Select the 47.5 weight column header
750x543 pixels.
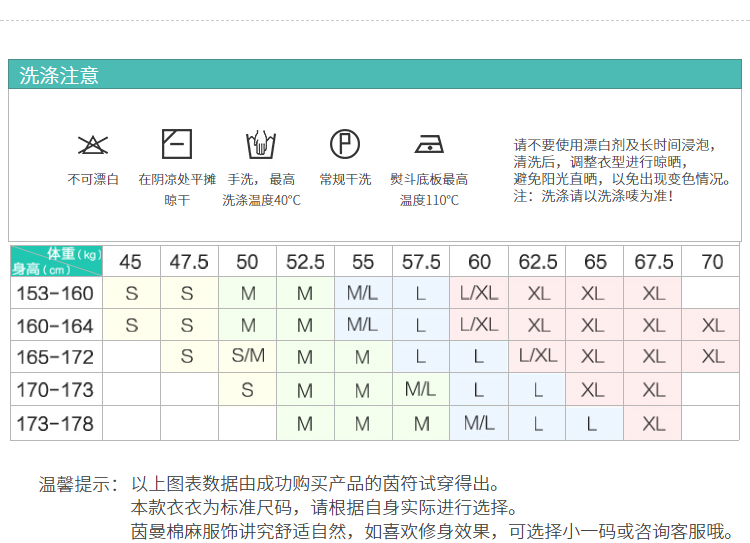pyautogui.click(x=189, y=262)
